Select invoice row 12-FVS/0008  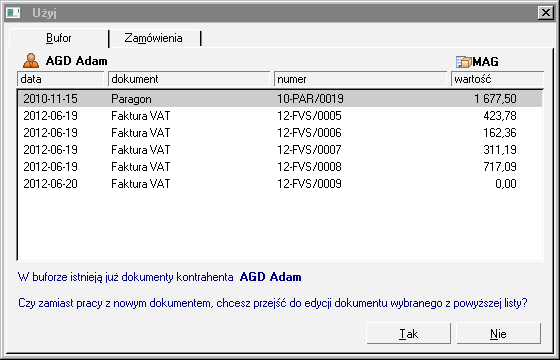tap(280, 167)
